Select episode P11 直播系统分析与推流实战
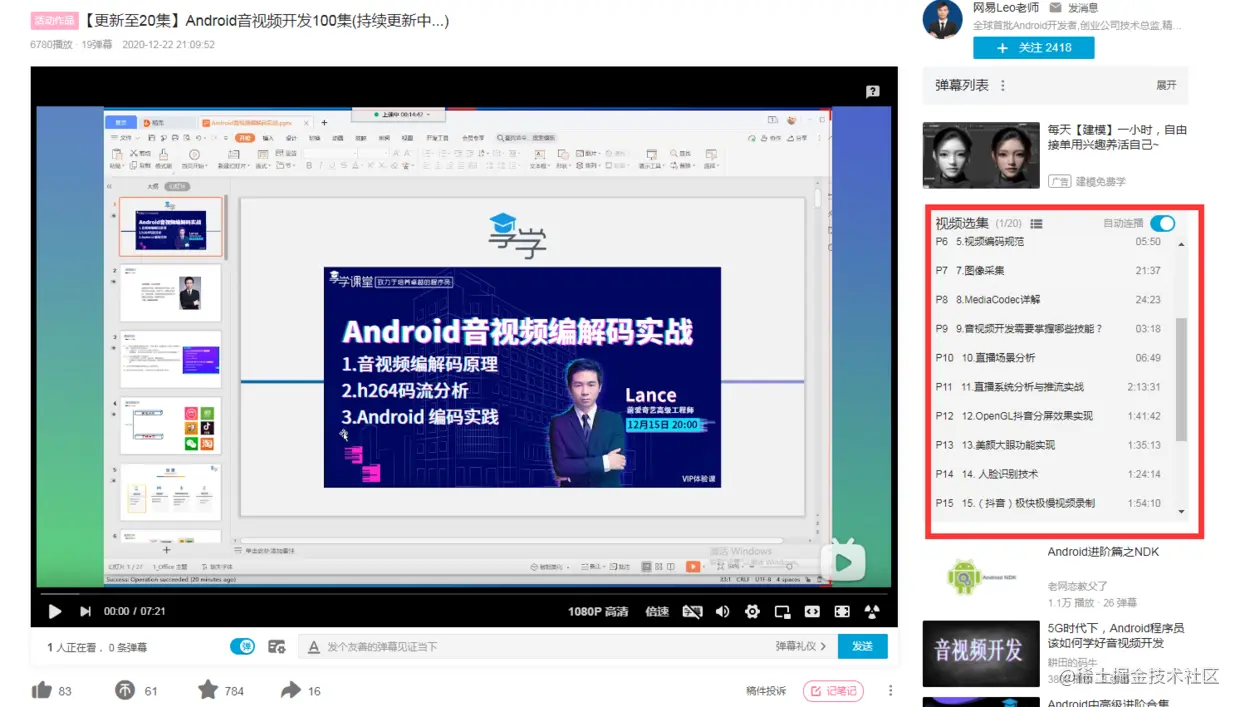The height and width of the screenshot is (707, 1240). click(1048, 387)
